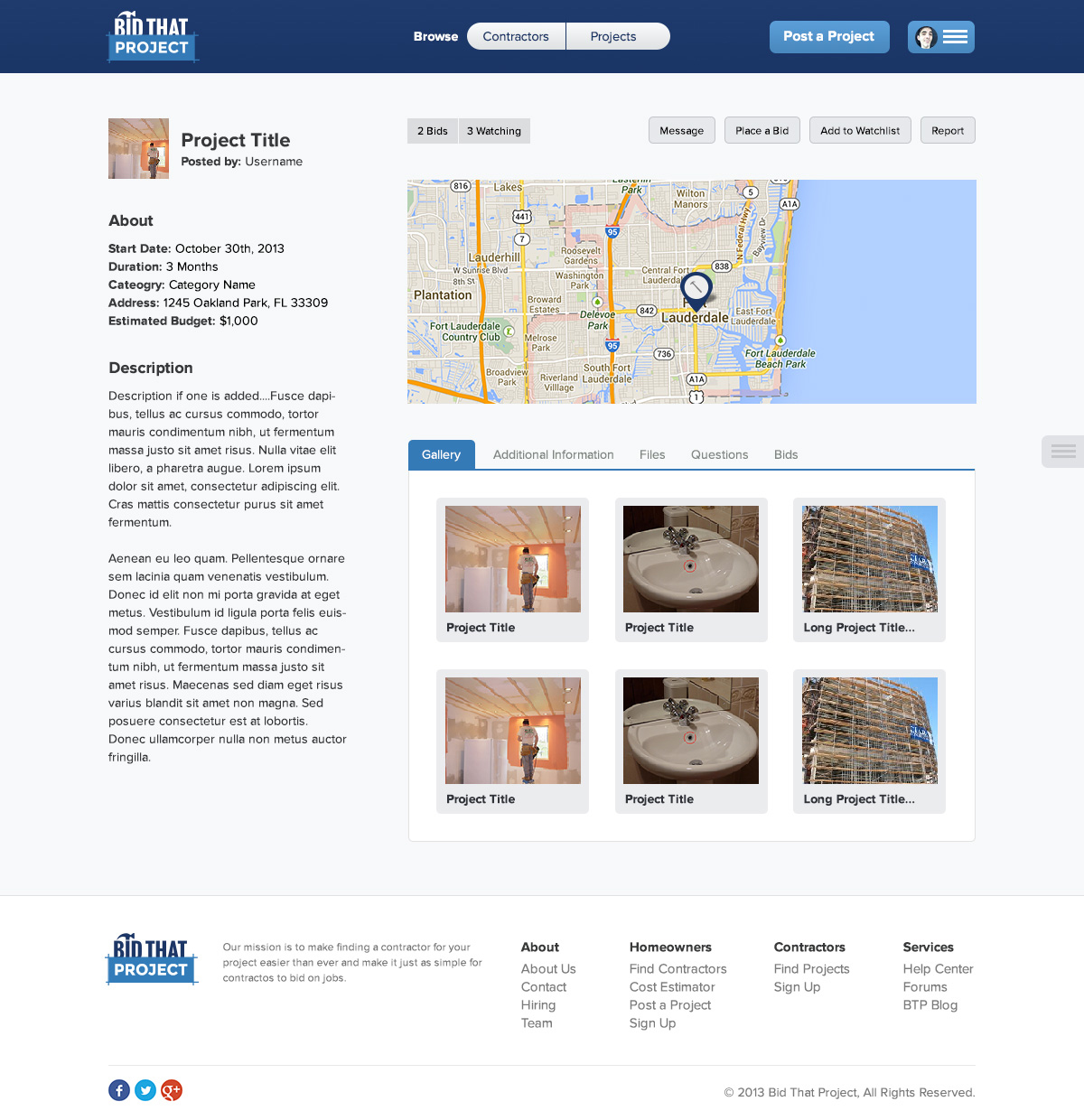The height and width of the screenshot is (1120, 1084).
Task: Click the Start Date October 30th text
Action: click(196, 248)
